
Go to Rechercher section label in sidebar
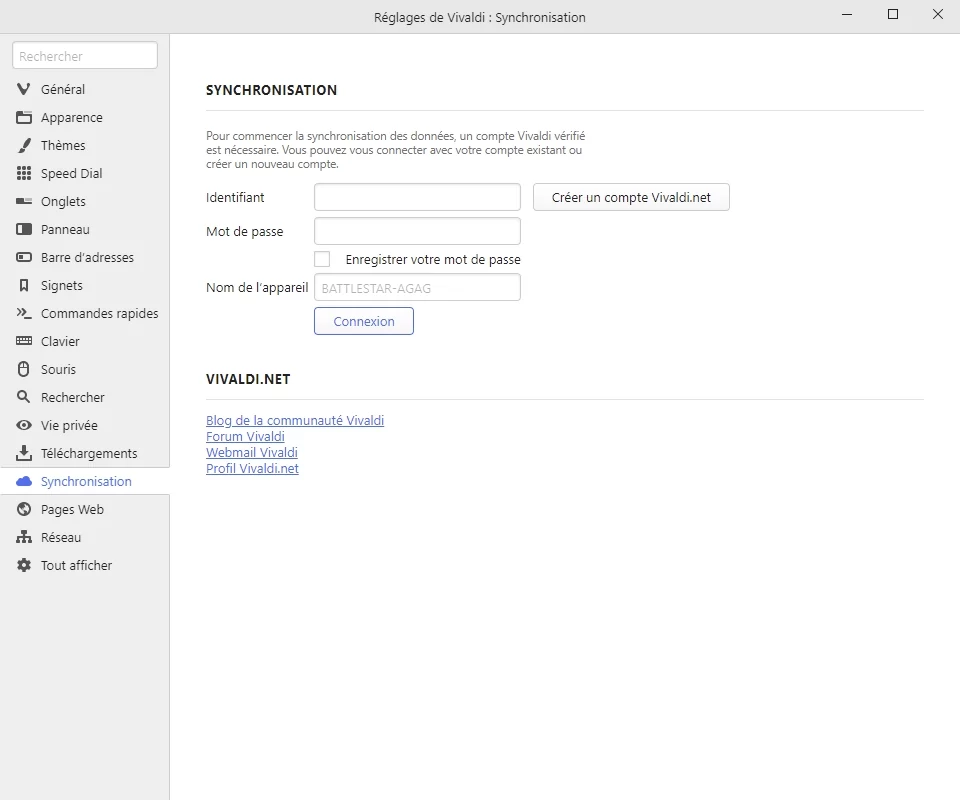[72, 398]
